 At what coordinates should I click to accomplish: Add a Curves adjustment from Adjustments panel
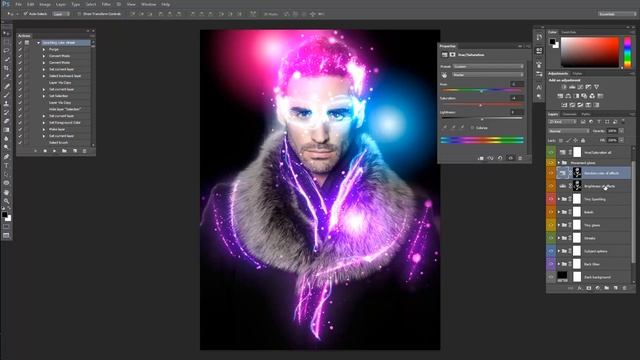(580, 87)
